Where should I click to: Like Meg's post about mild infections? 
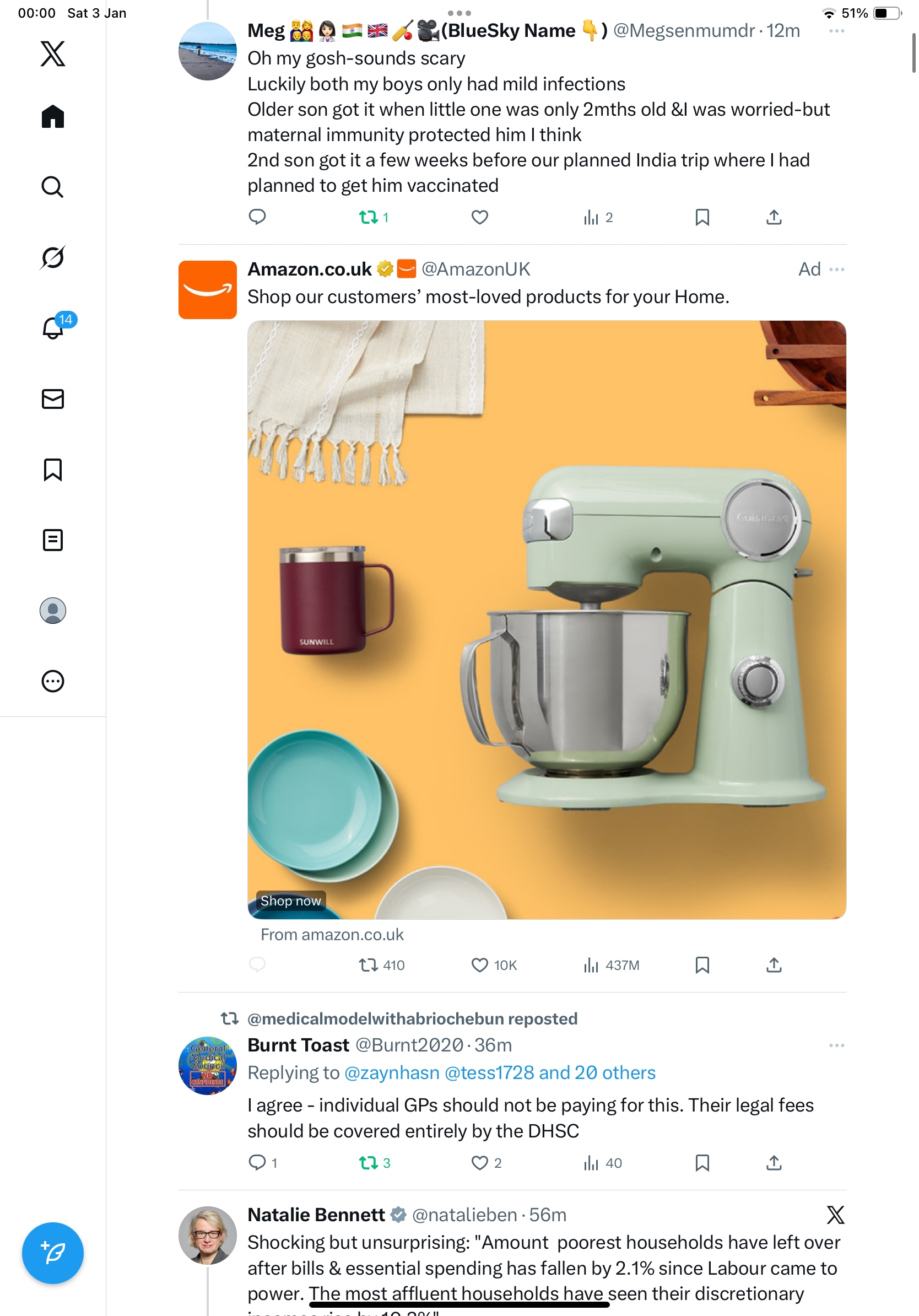click(x=479, y=217)
